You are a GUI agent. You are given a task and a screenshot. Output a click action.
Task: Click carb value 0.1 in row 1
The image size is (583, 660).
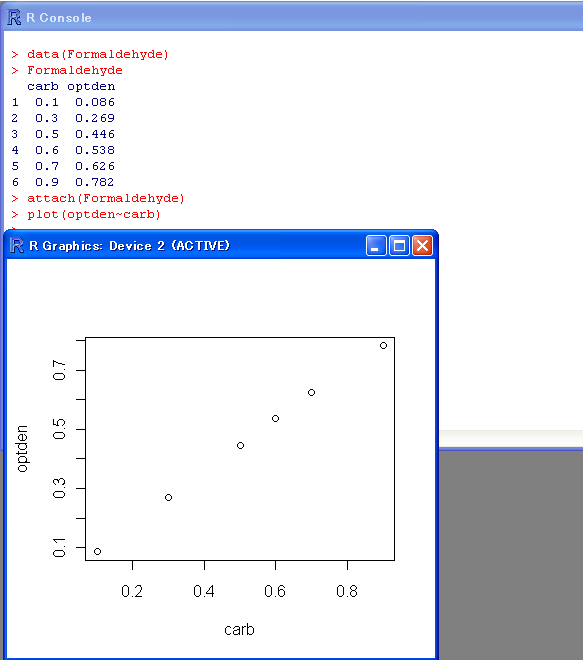[x=47, y=102]
